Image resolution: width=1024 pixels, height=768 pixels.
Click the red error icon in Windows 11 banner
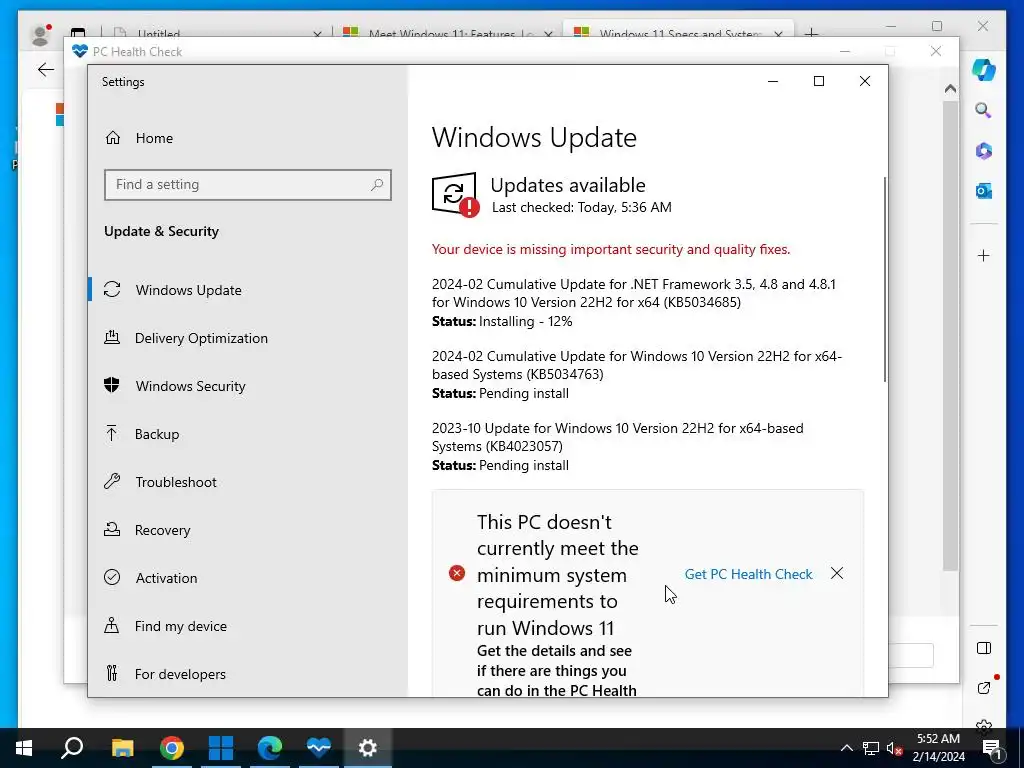click(x=456, y=573)
